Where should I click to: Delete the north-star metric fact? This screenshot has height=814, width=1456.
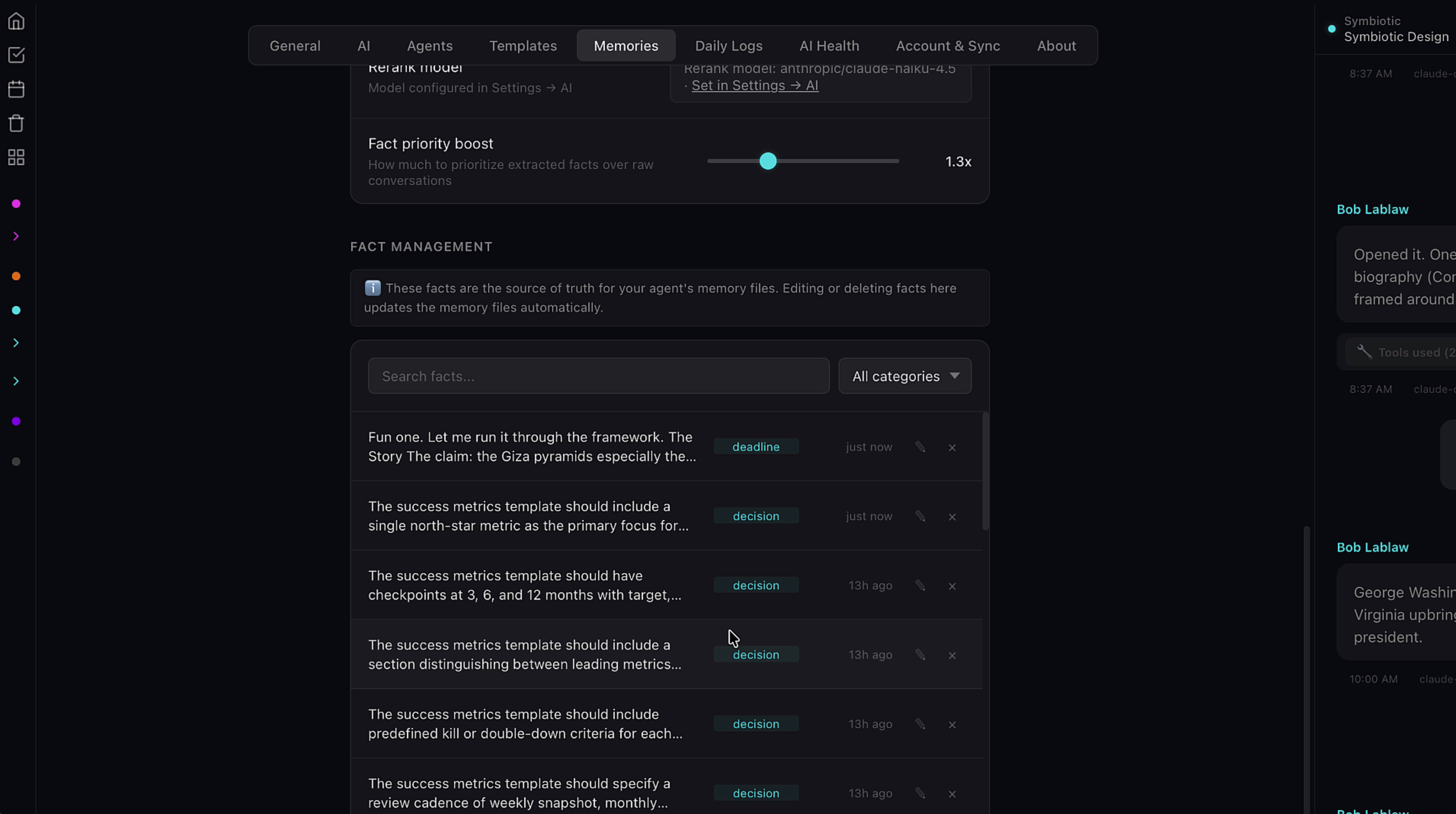(952, 516)
